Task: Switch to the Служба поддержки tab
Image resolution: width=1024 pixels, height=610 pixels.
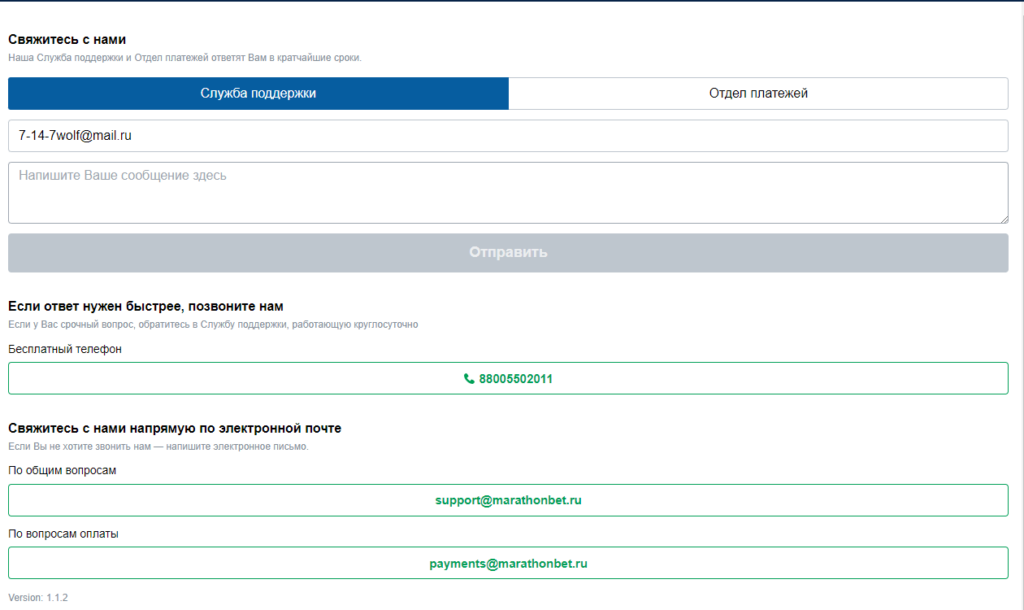Action: [x=258, y=93]
